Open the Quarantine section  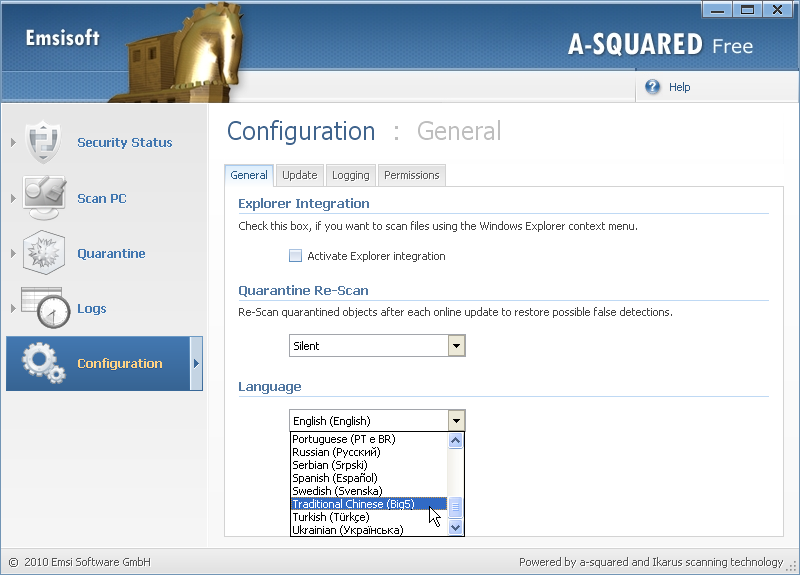tap(111, 253)
